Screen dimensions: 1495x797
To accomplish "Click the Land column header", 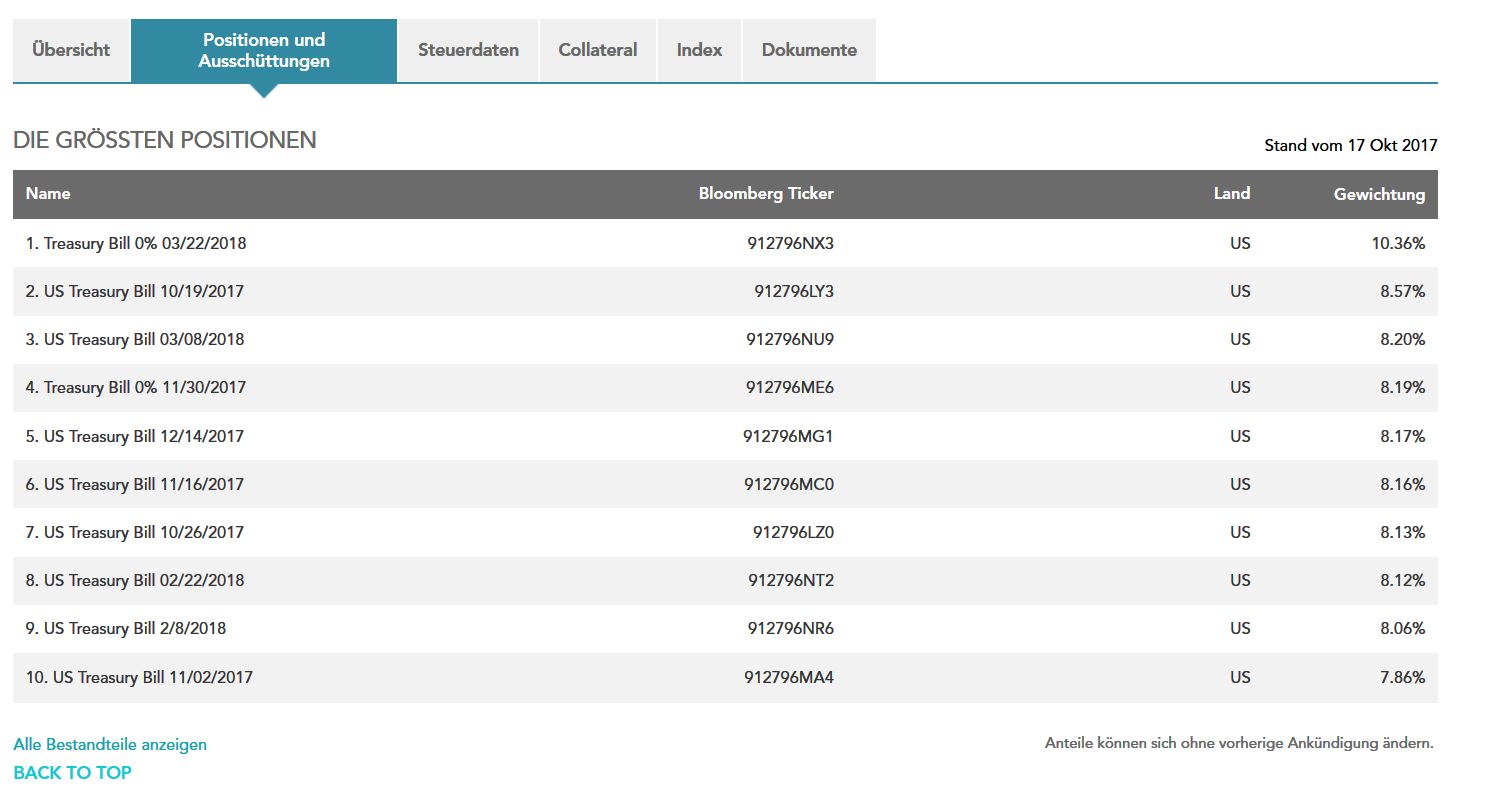I will coord(1231,194).
